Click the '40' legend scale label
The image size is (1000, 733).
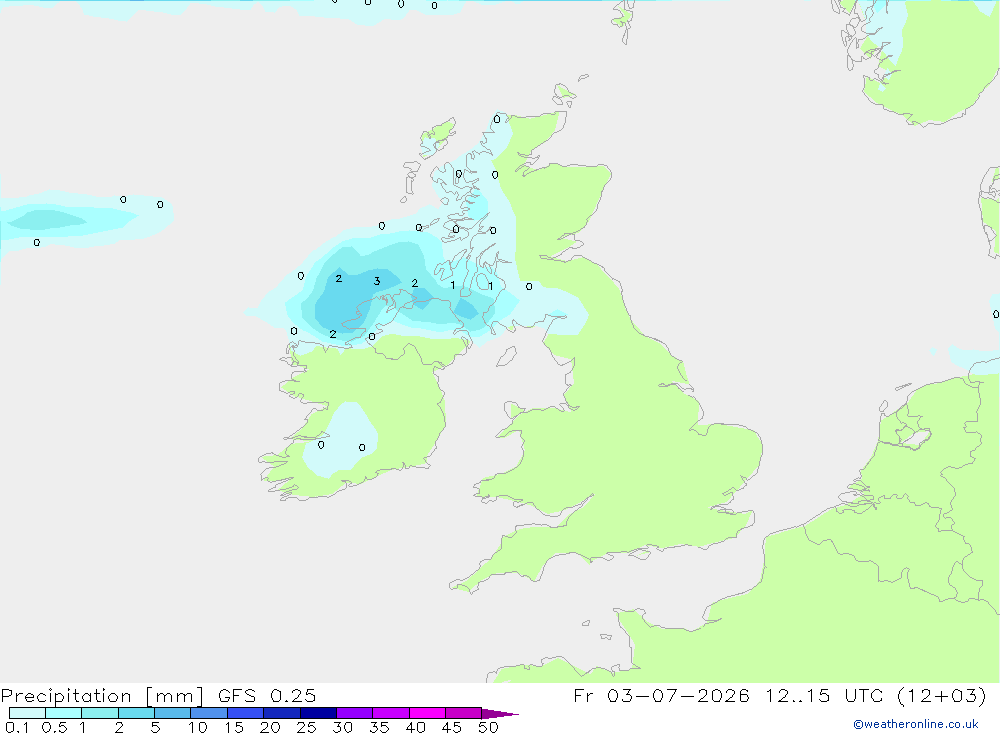[x=415, y=727]
